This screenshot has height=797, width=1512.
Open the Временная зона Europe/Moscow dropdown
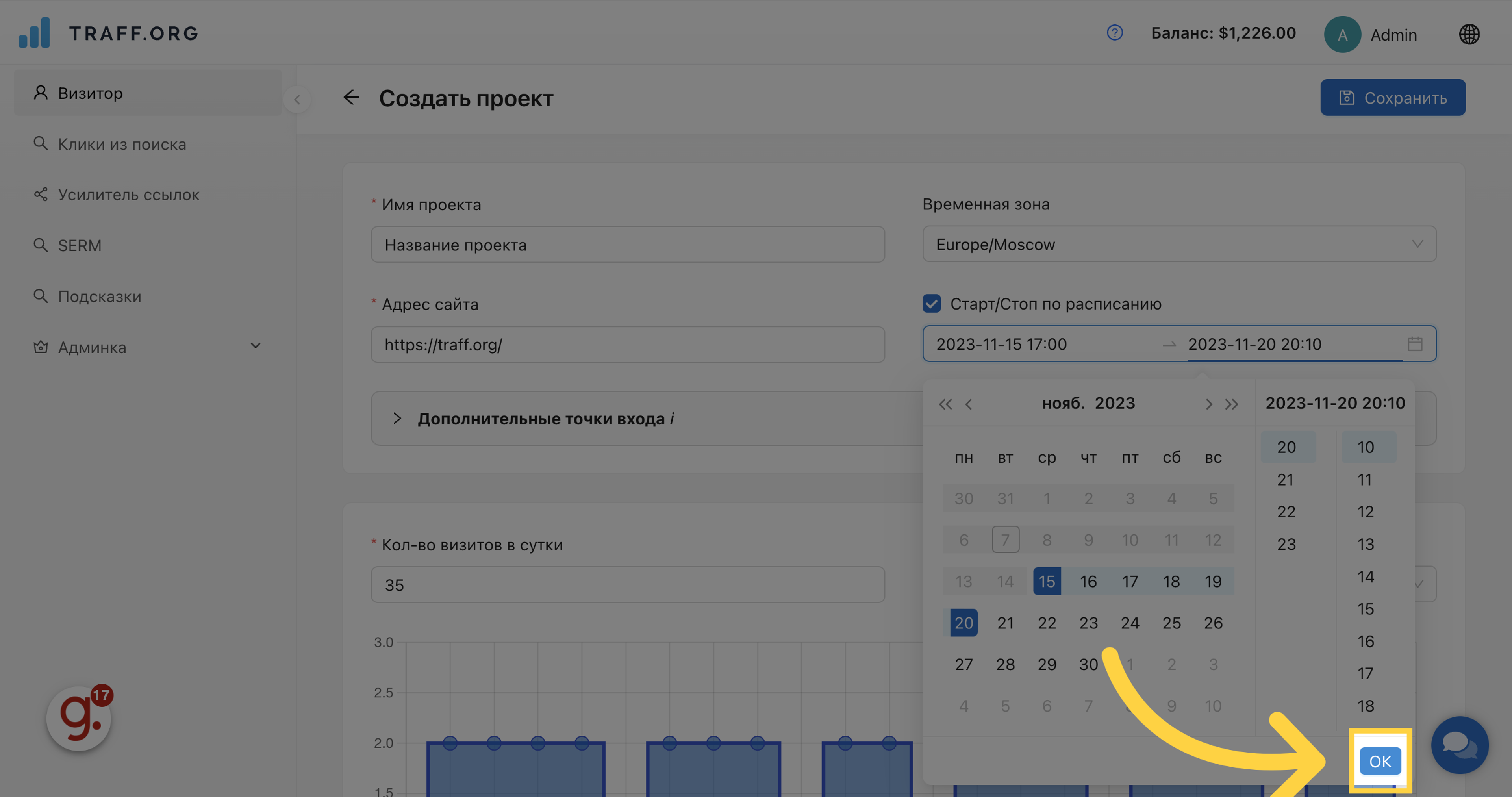[1179, 244]
